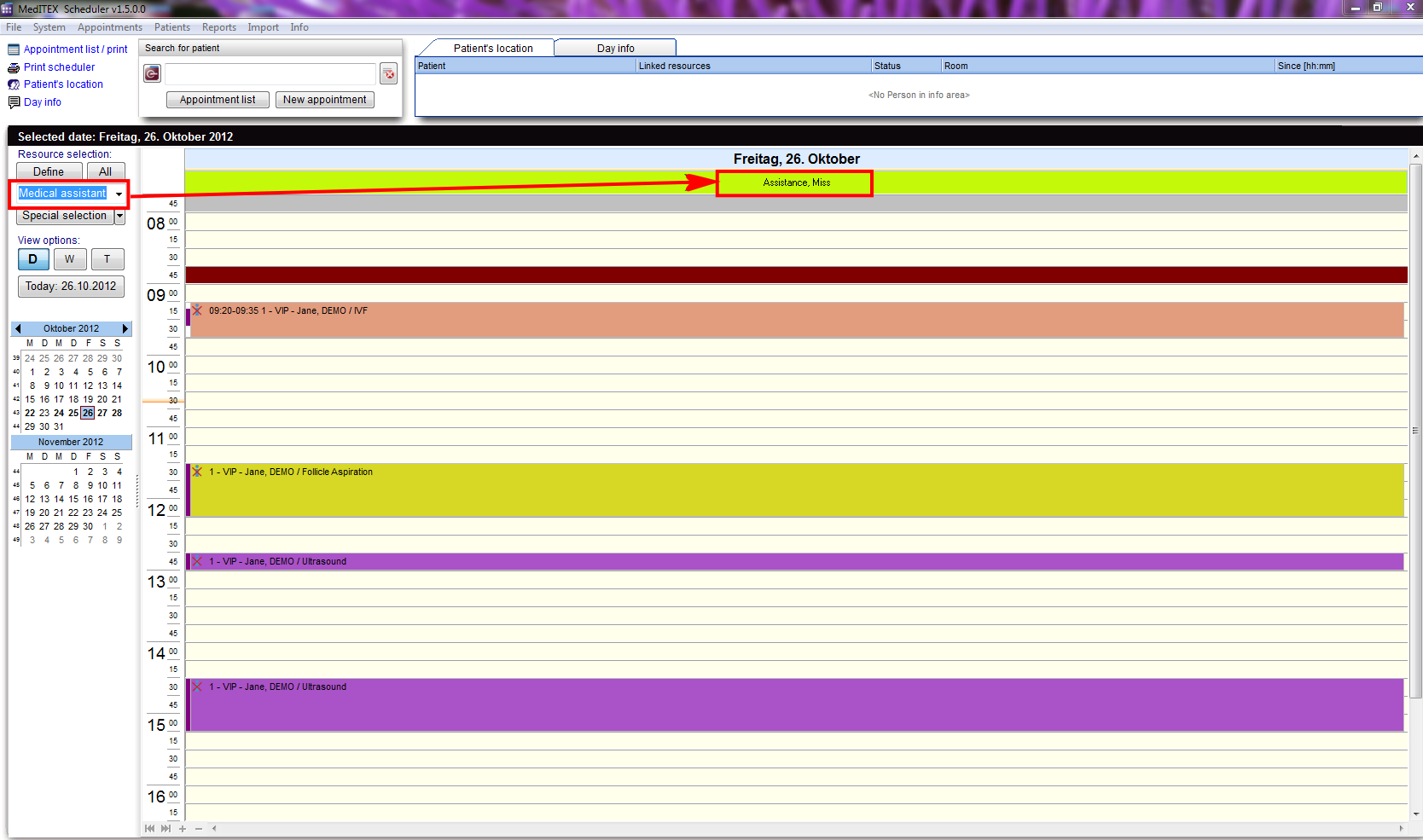Select October 27 in the mini calendar
Viewport: 1423px width, 840px height.
(x=102, y=413)
